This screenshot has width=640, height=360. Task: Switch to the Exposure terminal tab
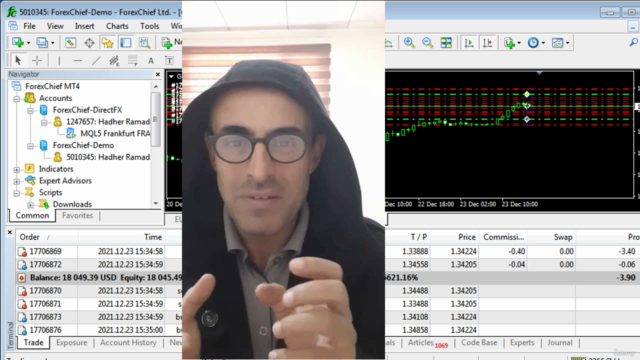71,343
